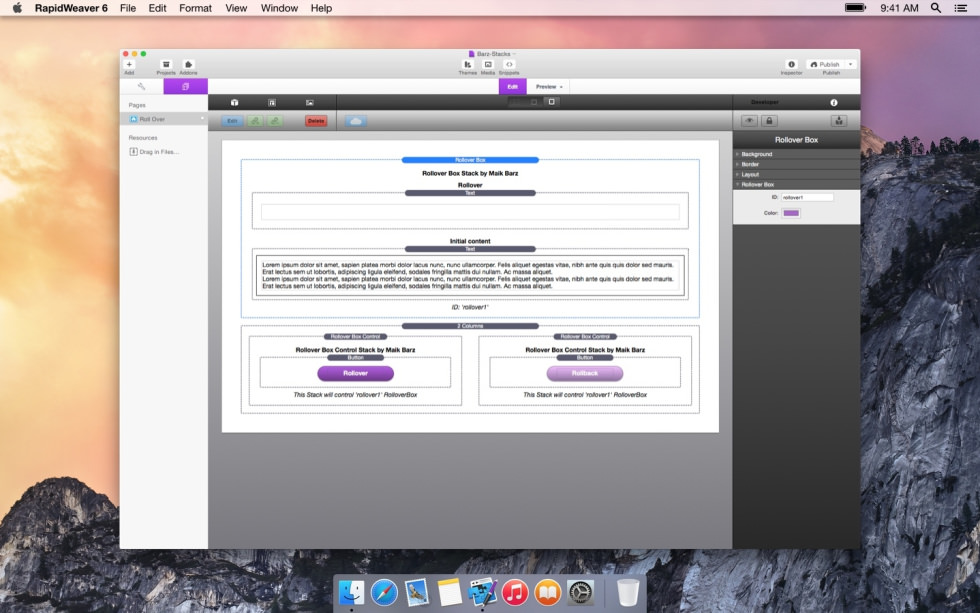Open the RapidWeaver 6 menu
980x613 pixels.
pos(71,8)
